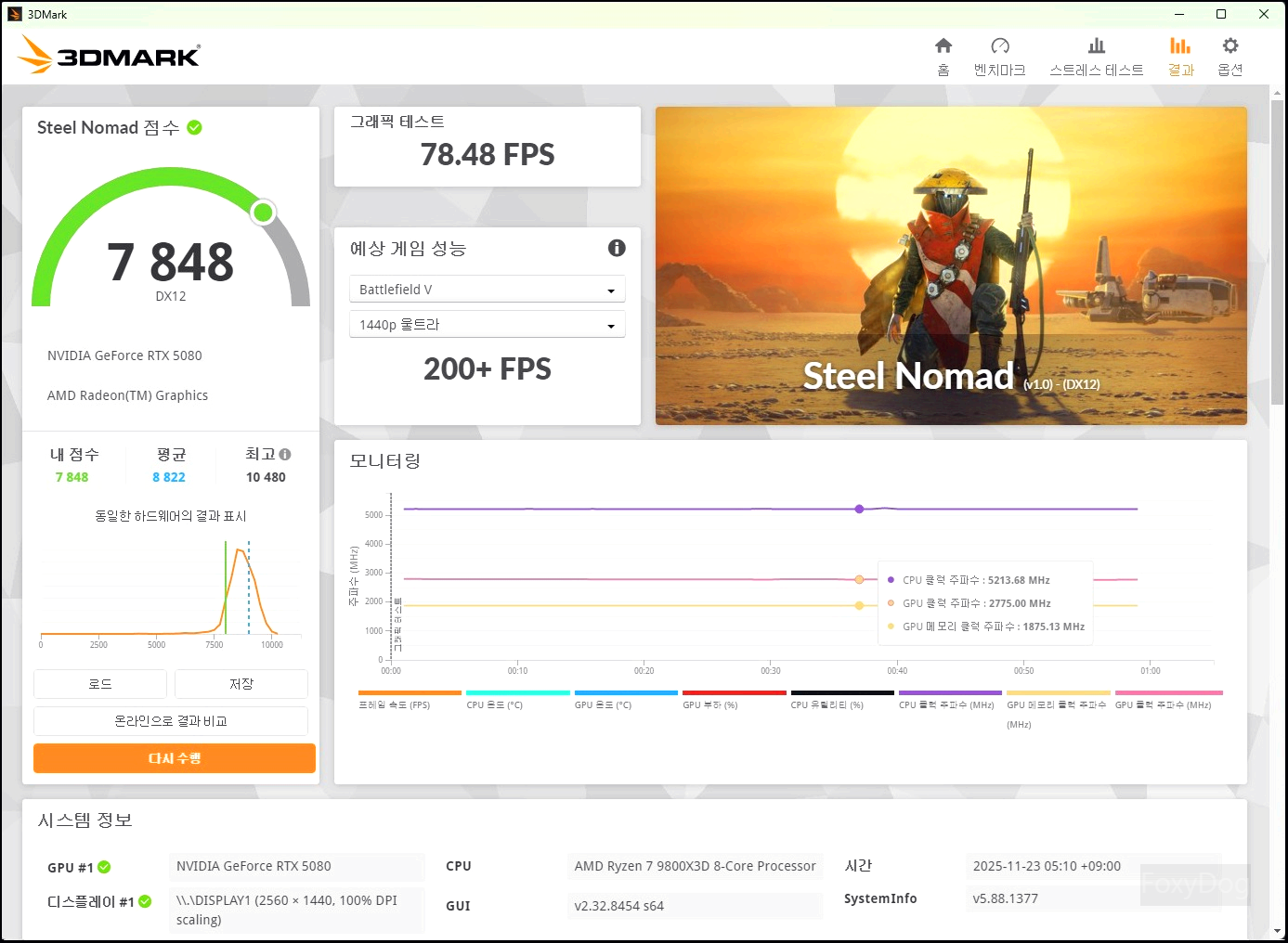Click scroll up arrow on scrollbar
The image size is (1288, 943).
click(x=1278, y=93)
